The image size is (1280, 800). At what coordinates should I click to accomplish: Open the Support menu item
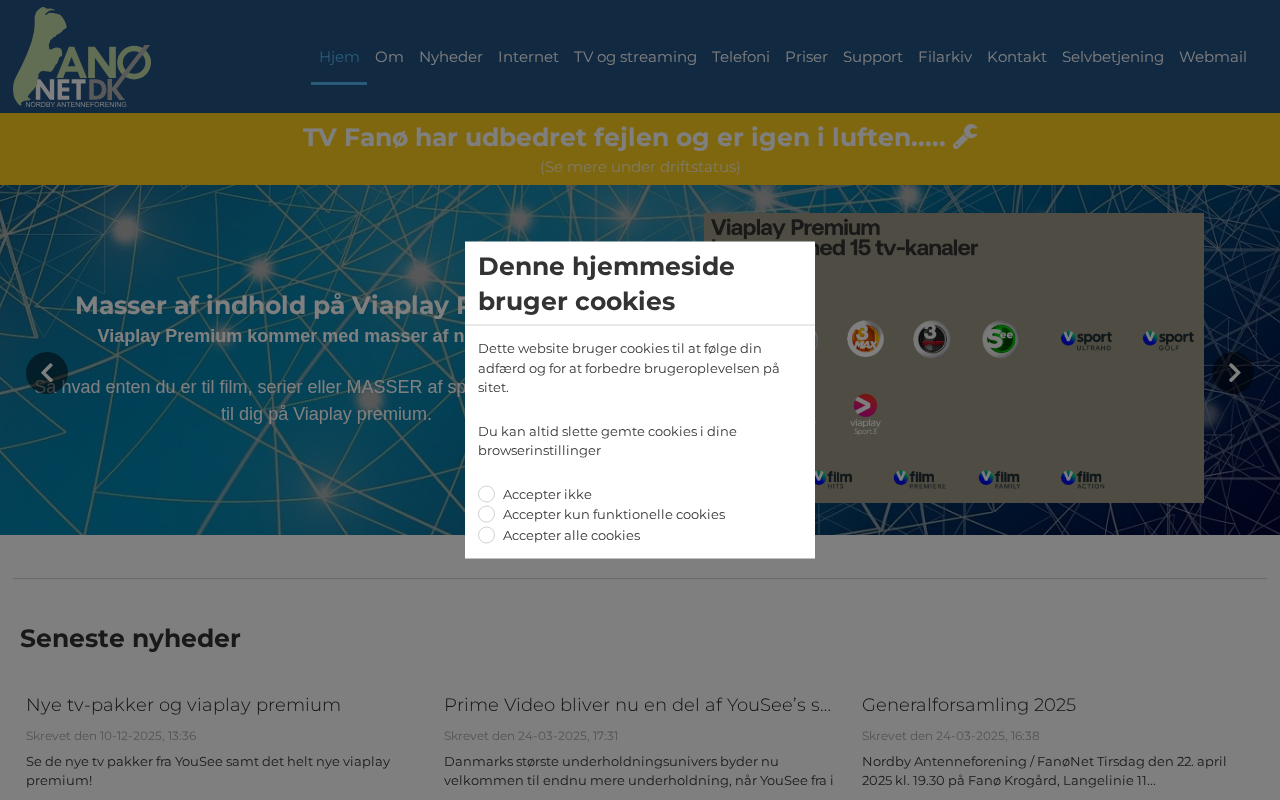point(873,57)
